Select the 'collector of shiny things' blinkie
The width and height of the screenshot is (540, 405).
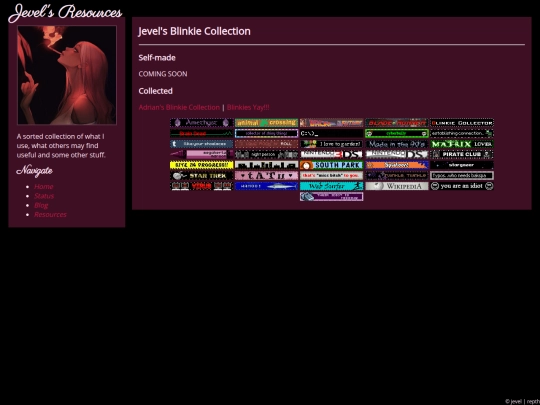click(x=266, y=133)
